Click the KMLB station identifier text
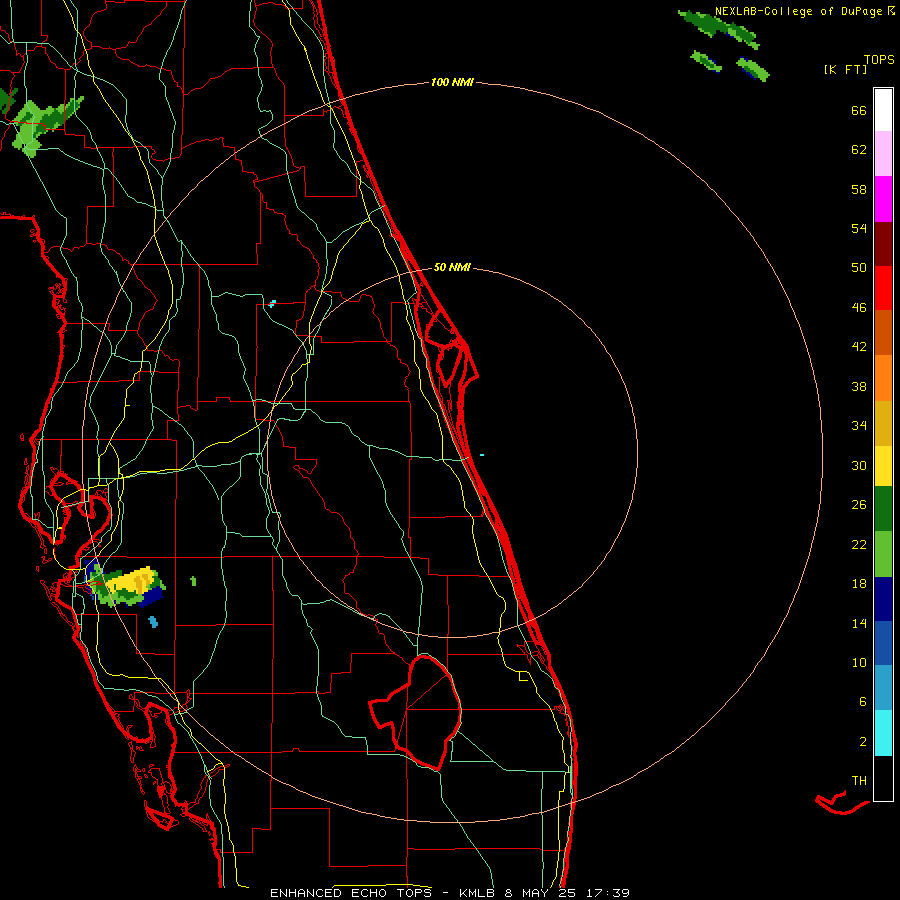The height and width of the screenshot is (900, 900). tap(478, 893)
